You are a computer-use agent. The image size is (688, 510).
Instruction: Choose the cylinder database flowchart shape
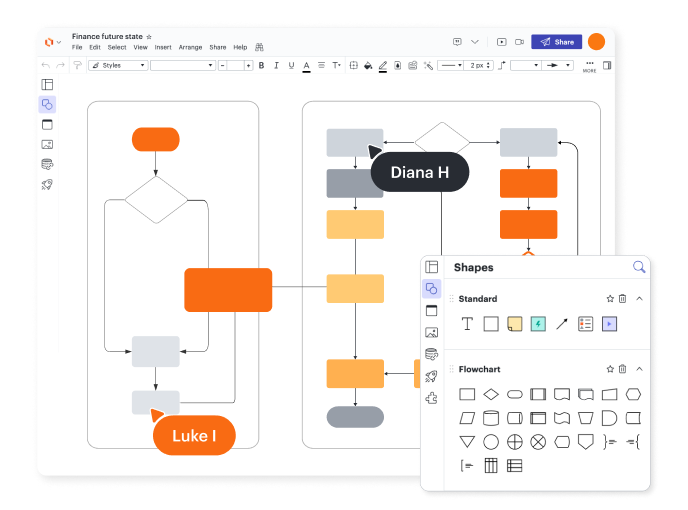490,418
